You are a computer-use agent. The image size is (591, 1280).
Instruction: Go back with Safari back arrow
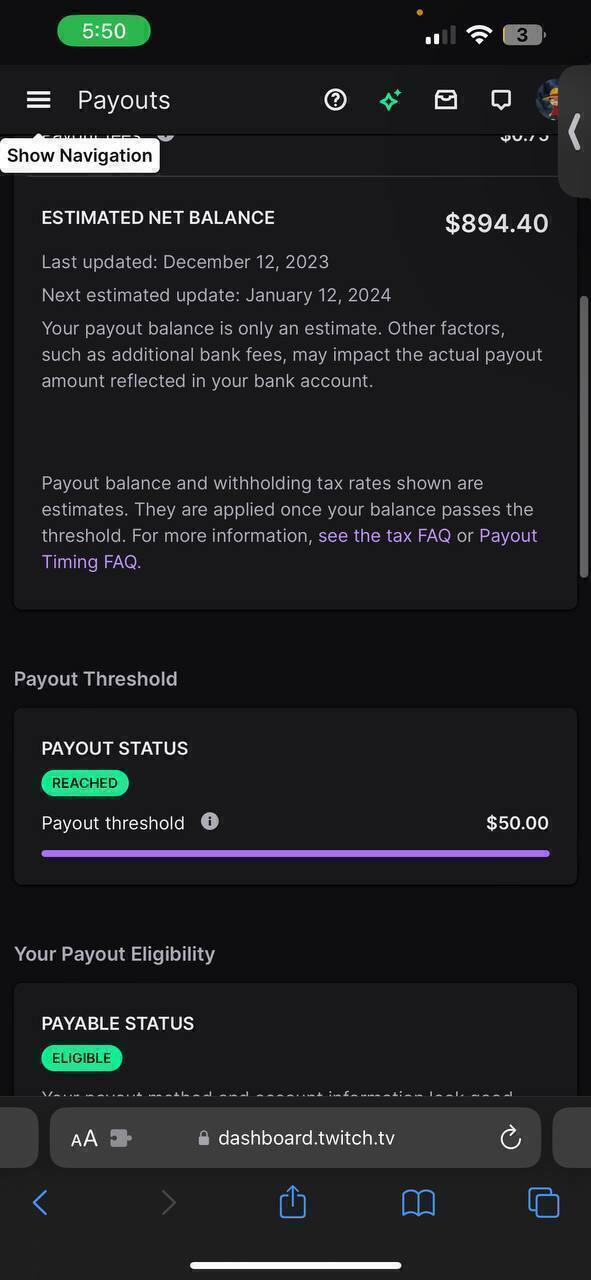(40, 1202)
